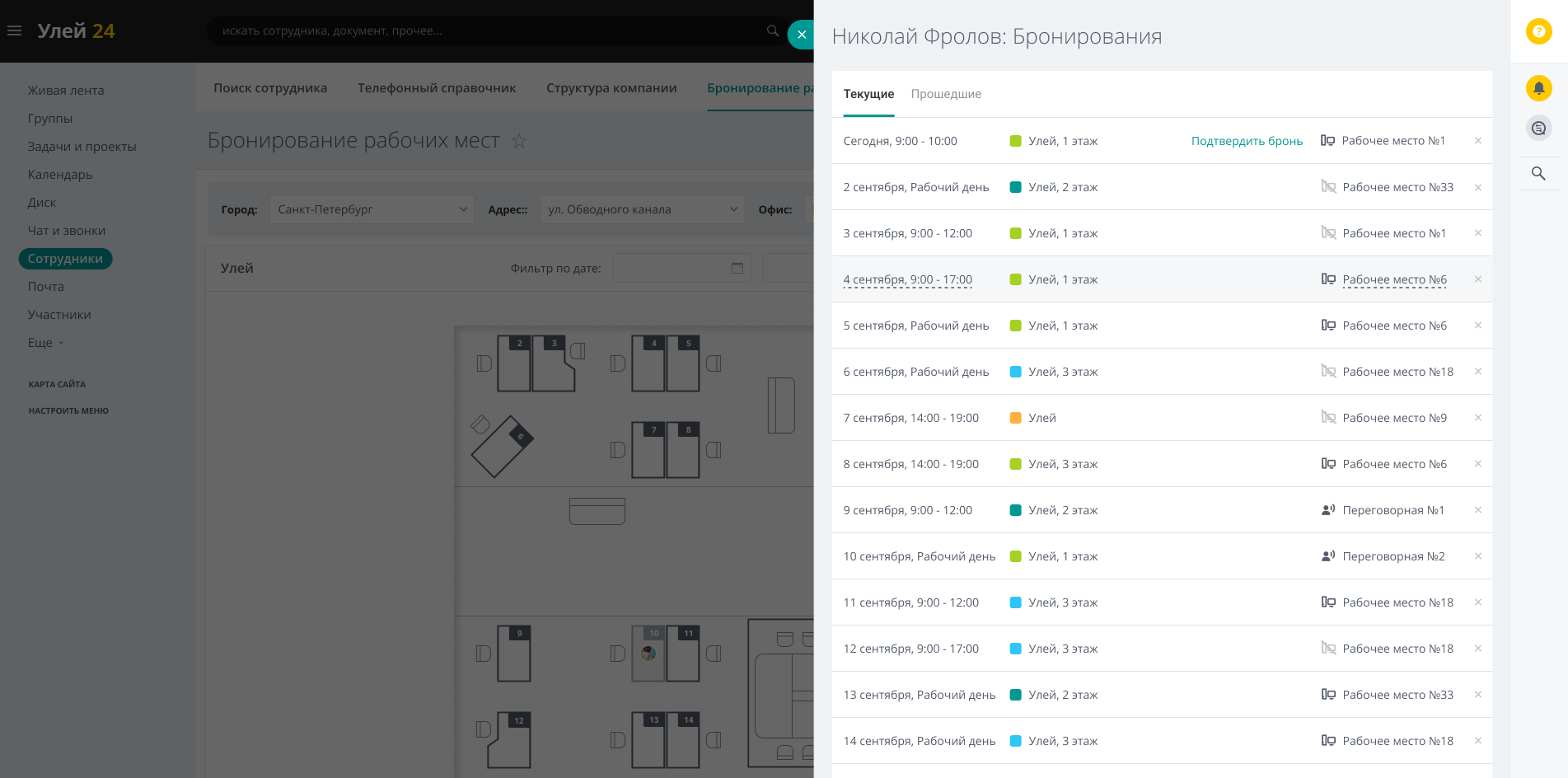Remove the 4 сентября, 9:00 - 17:00 booking

[x=1478, y=279]
